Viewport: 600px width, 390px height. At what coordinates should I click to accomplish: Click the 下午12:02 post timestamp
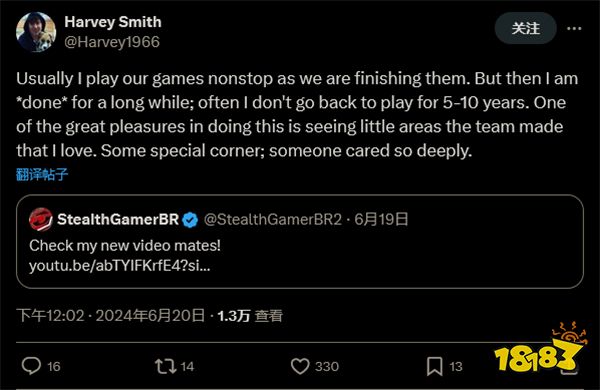50,316
